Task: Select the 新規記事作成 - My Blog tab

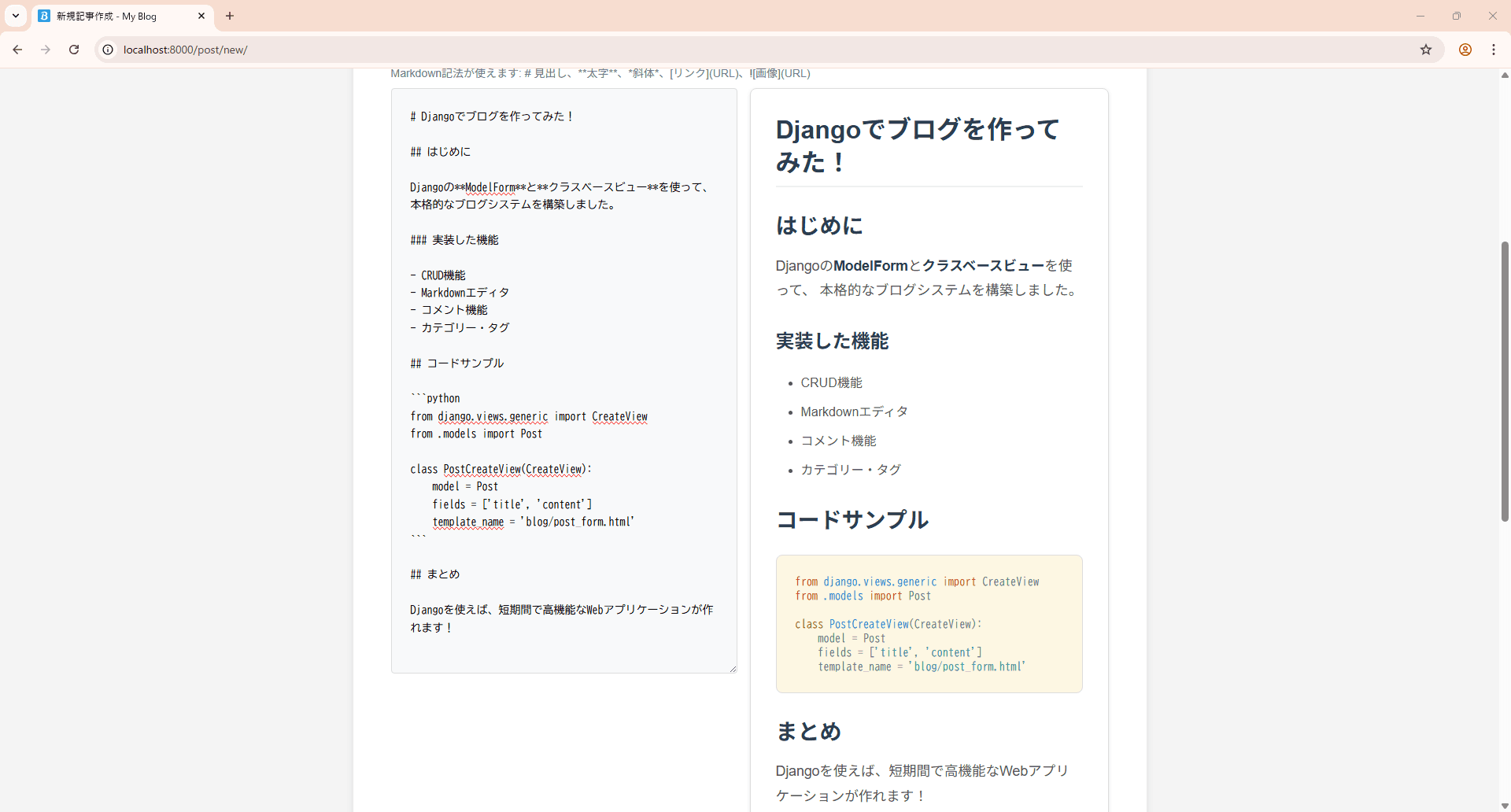Action: tap(122, 17)
